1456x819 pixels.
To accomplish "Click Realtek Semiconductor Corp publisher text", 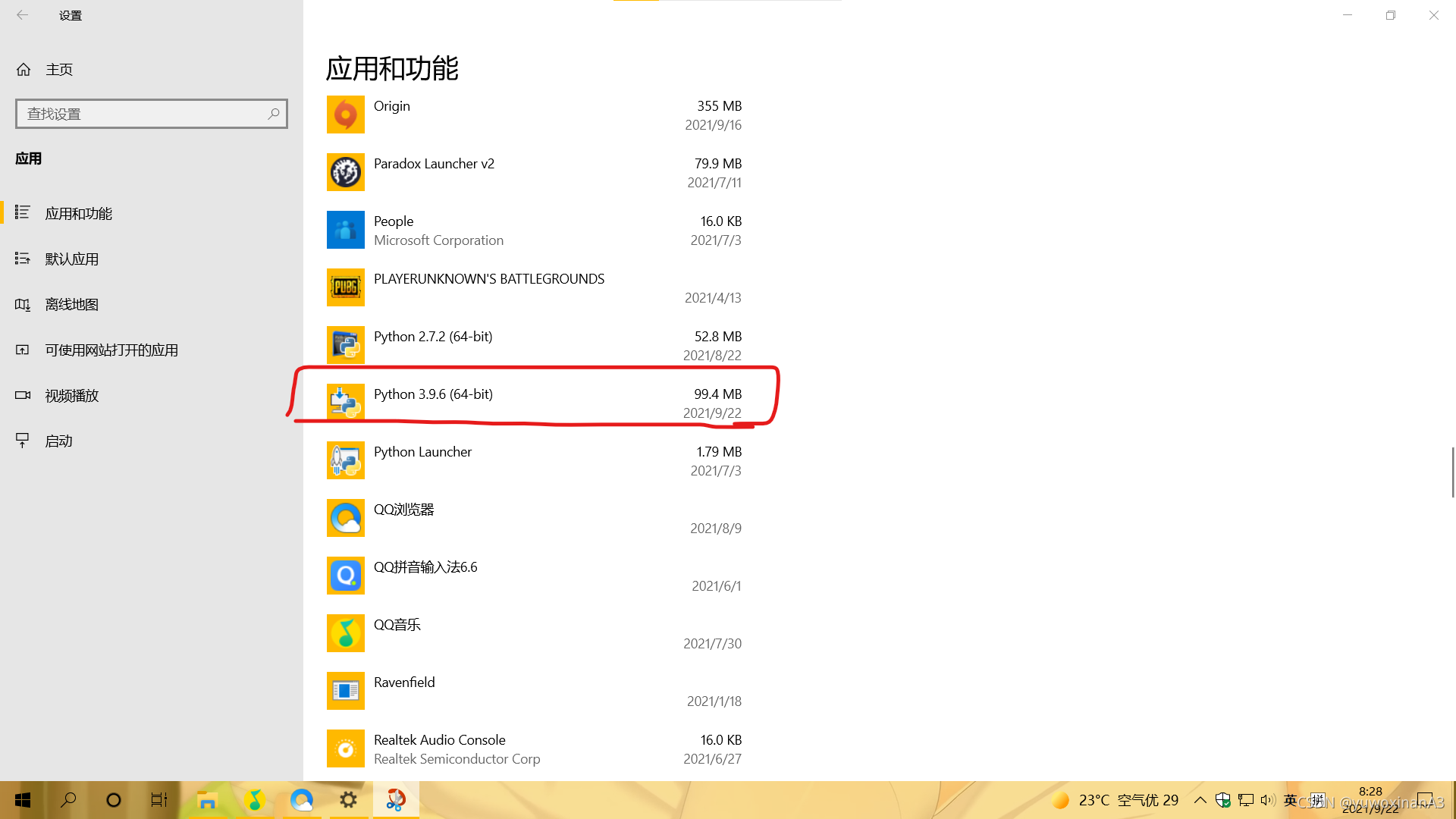I will (457, 759).
